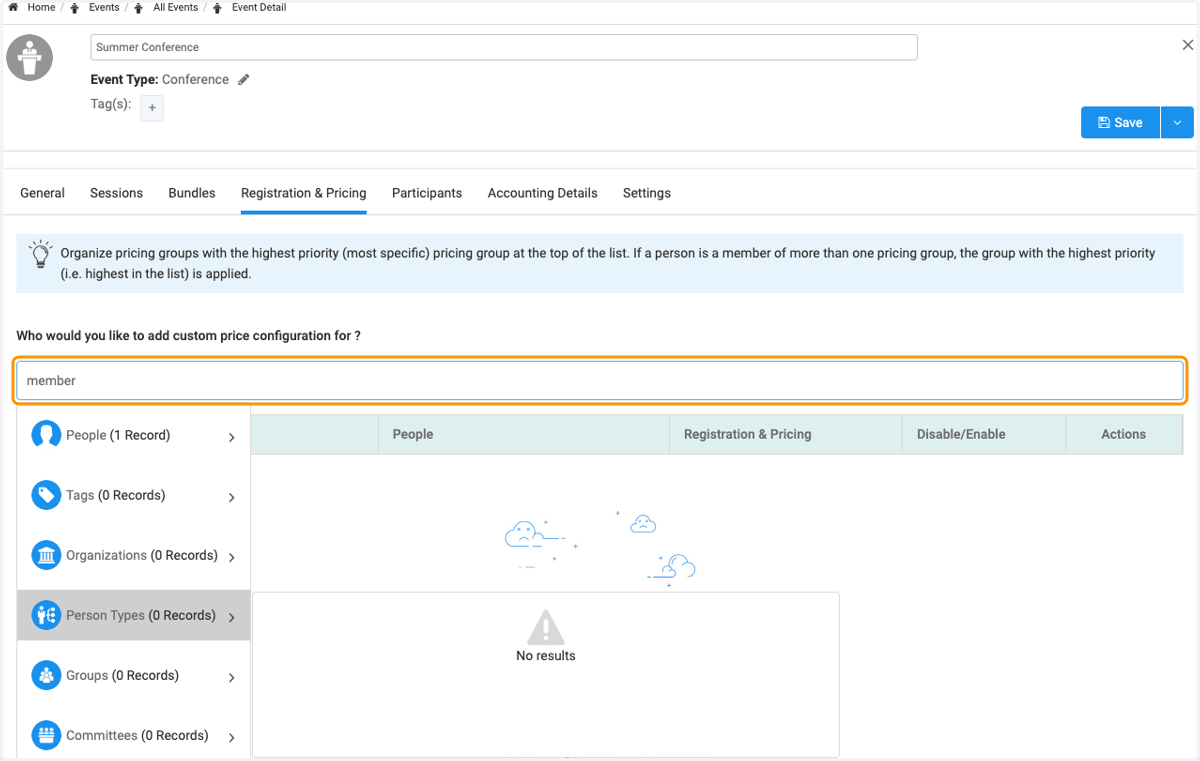
Task: Click the Events breadcrumb podium icon
Action: coord(75,7)
